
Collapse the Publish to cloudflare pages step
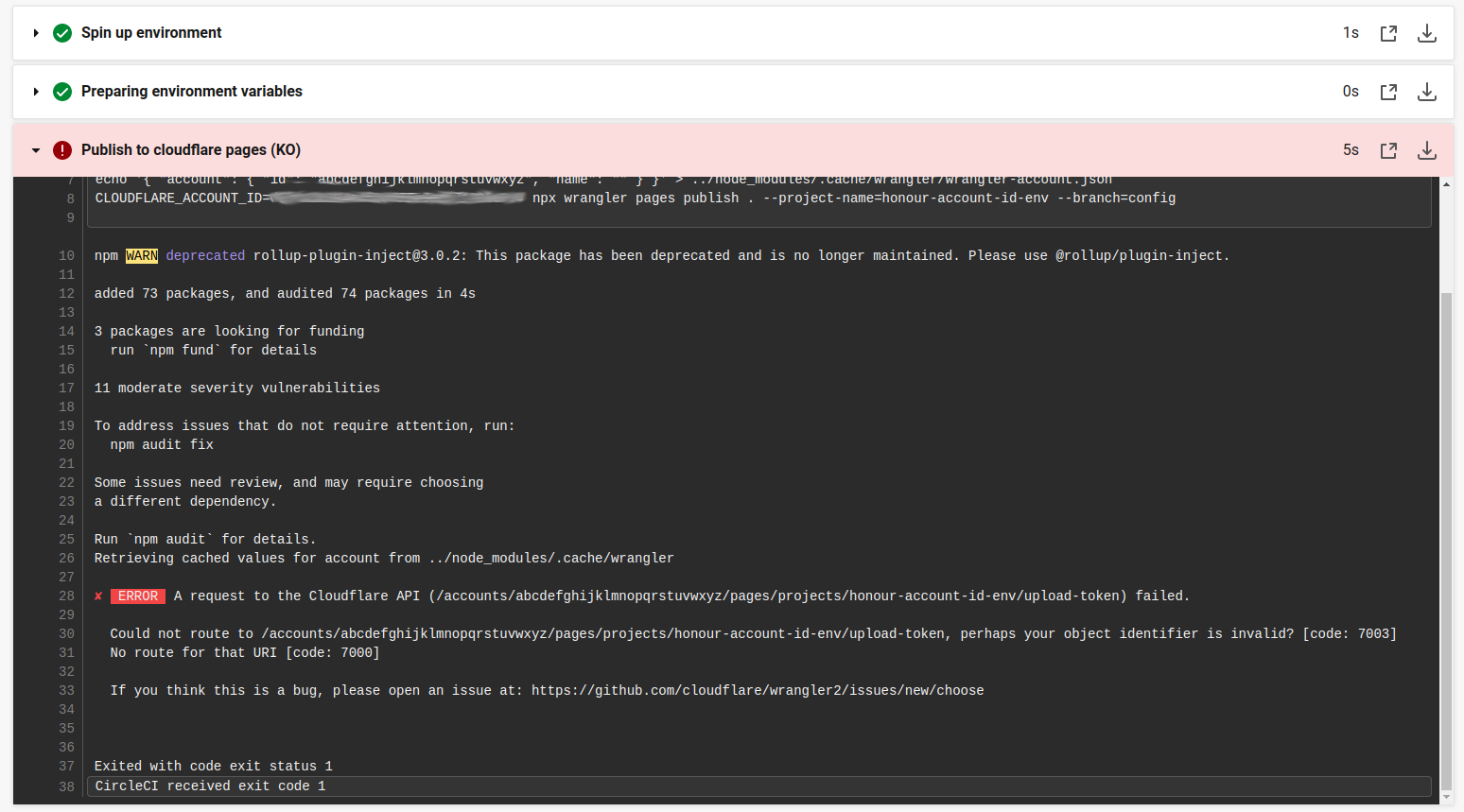[36, 150]
